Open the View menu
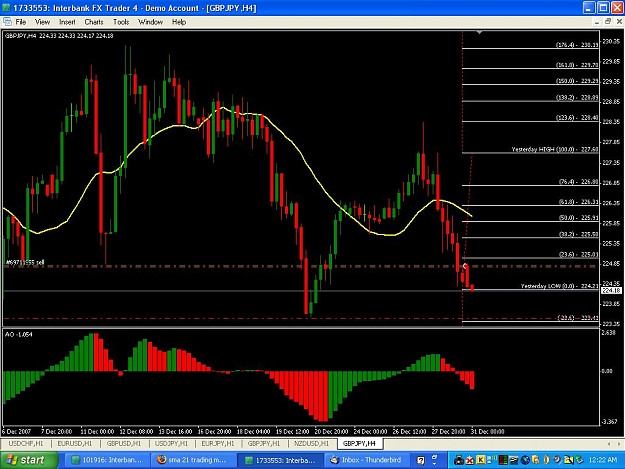The width and height of the screenshot is (625, 469). pos(42,22)
